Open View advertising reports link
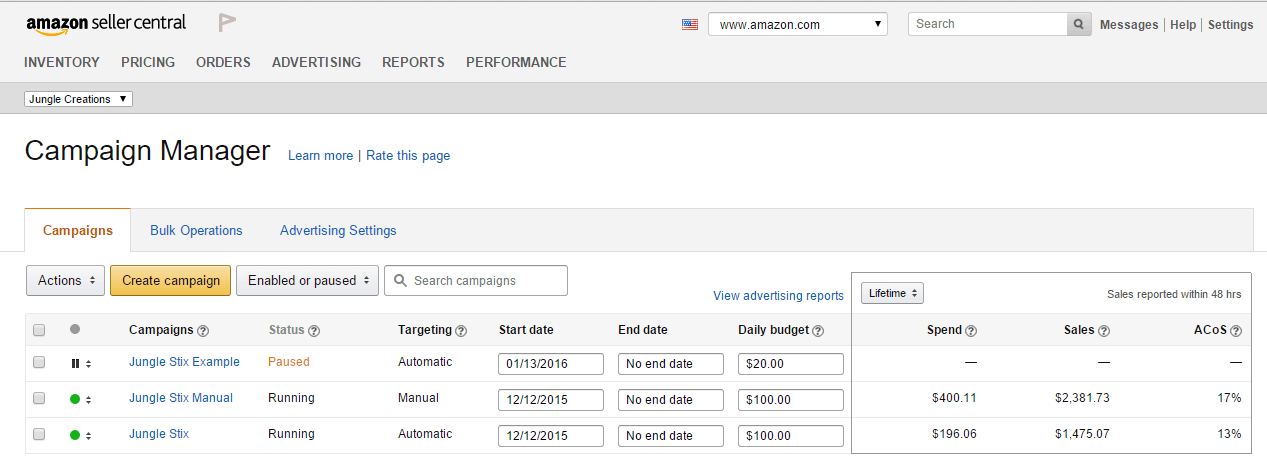Screen dimensions: 1267x461 778,295
